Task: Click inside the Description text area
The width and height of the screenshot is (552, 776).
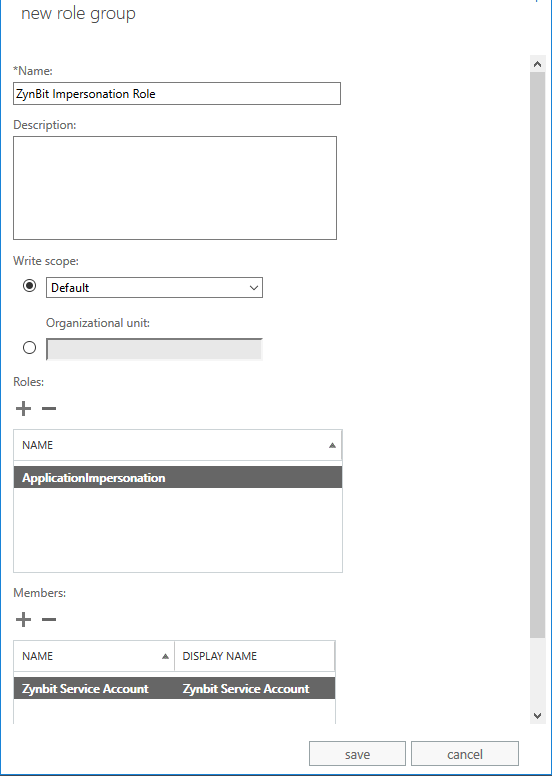Action: coord(175,188)
